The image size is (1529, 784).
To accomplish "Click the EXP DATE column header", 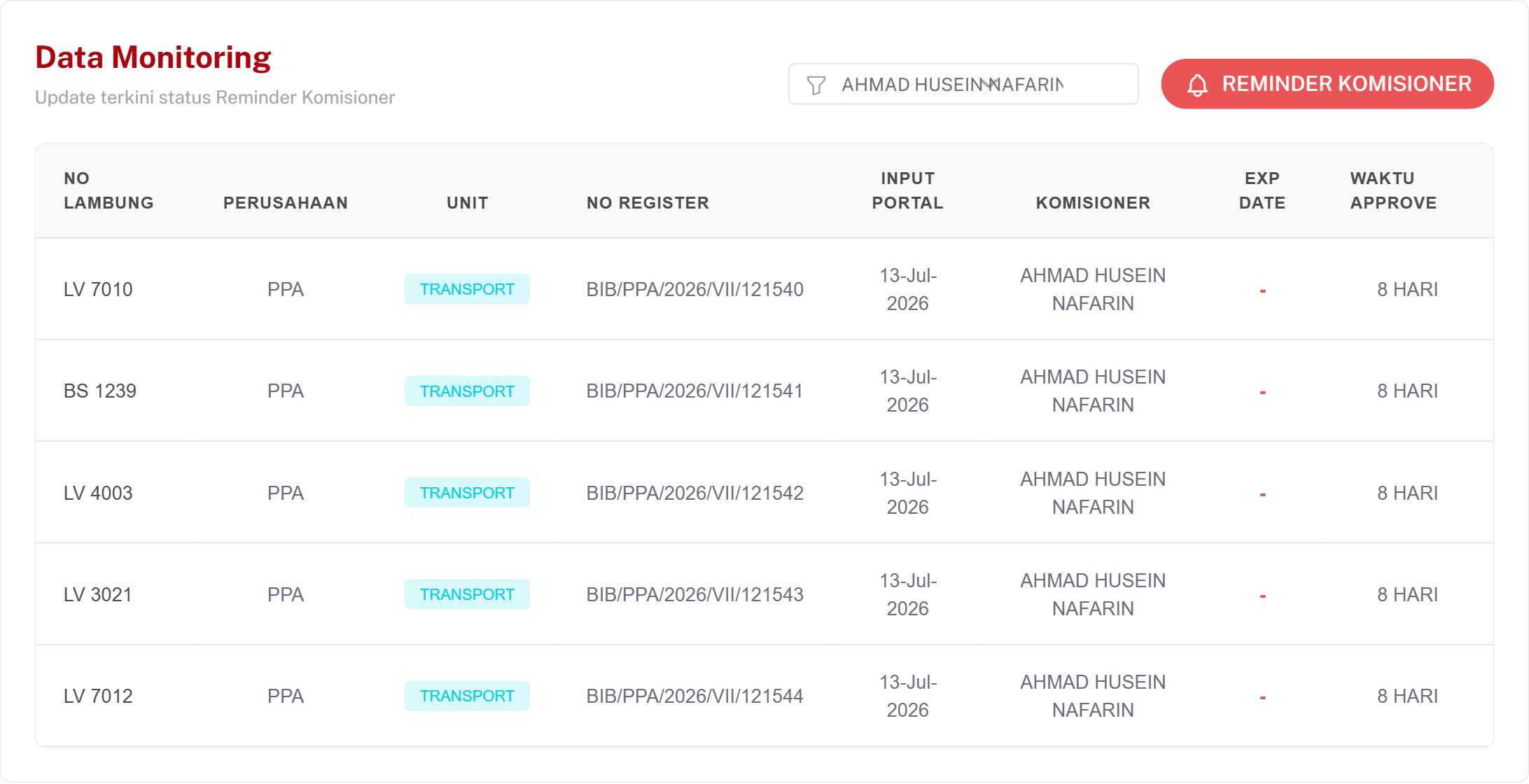I will (1262, 190).
